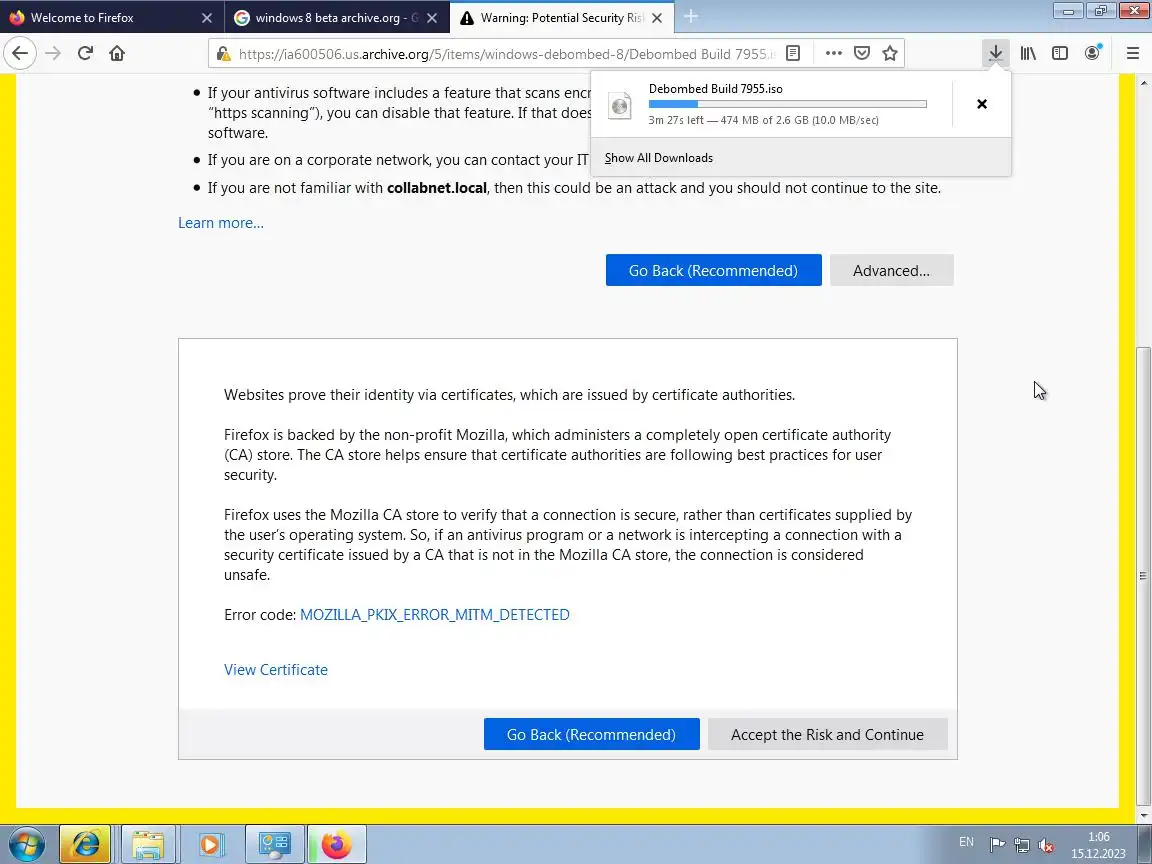Image resolution: width=1152 pixels, height=864 pixels.
Task: Close the Potential Security Risk tab
Action: [x=657, y=18]
